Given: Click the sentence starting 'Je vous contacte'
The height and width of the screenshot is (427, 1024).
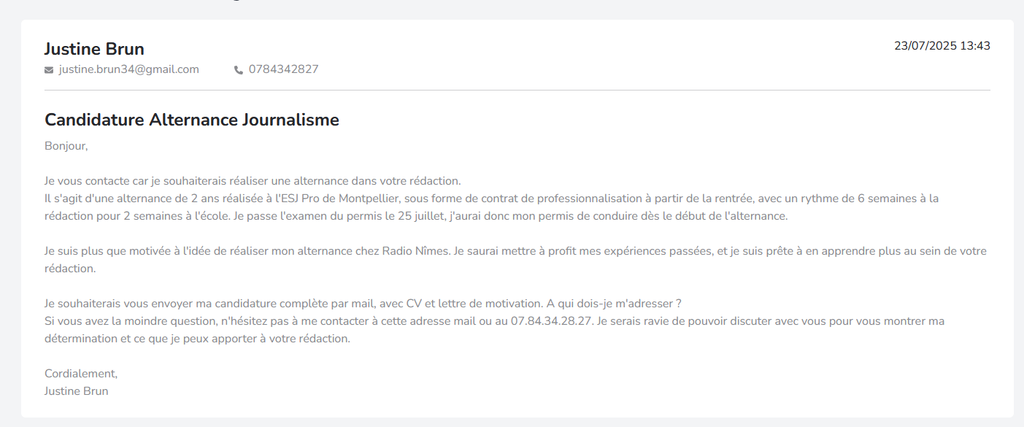Looking at the screenshot, I should coord(252,181).
